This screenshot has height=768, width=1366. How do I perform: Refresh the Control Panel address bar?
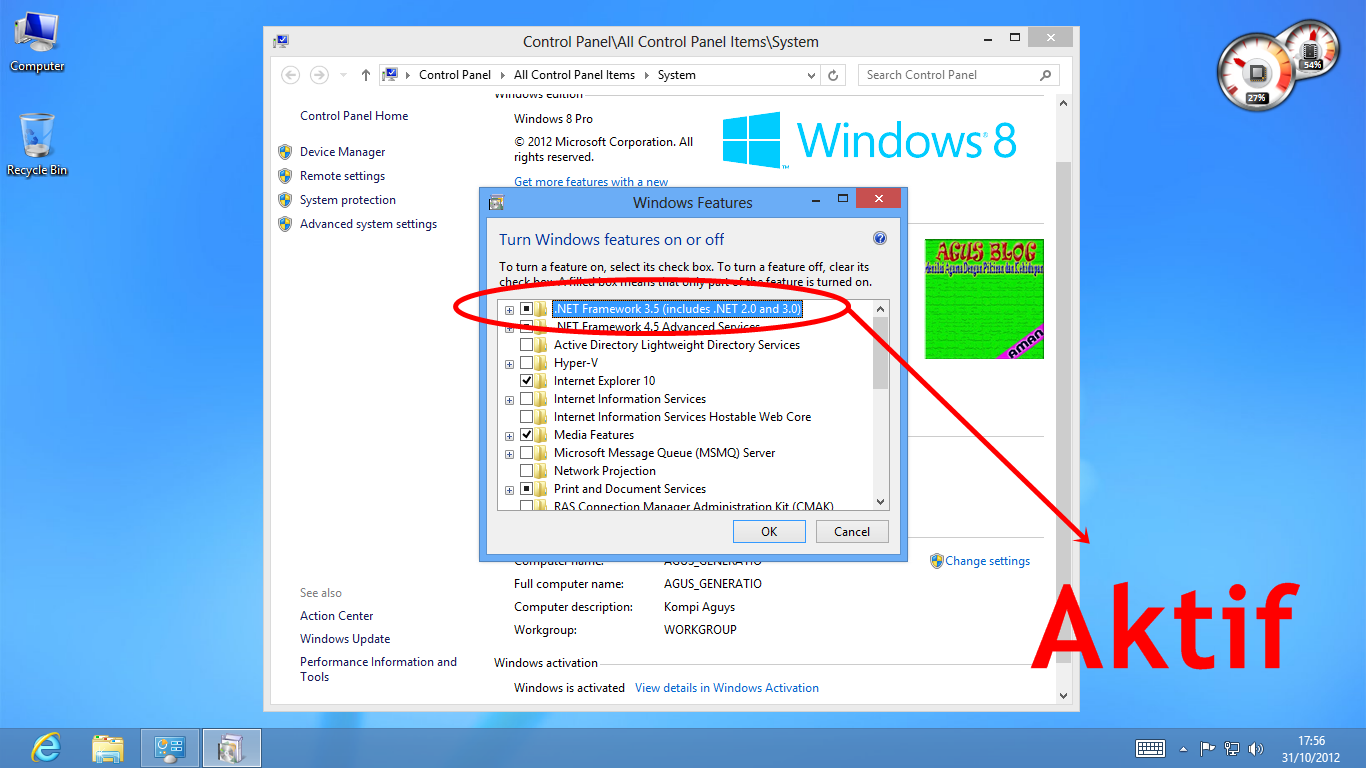pos(834,75)
